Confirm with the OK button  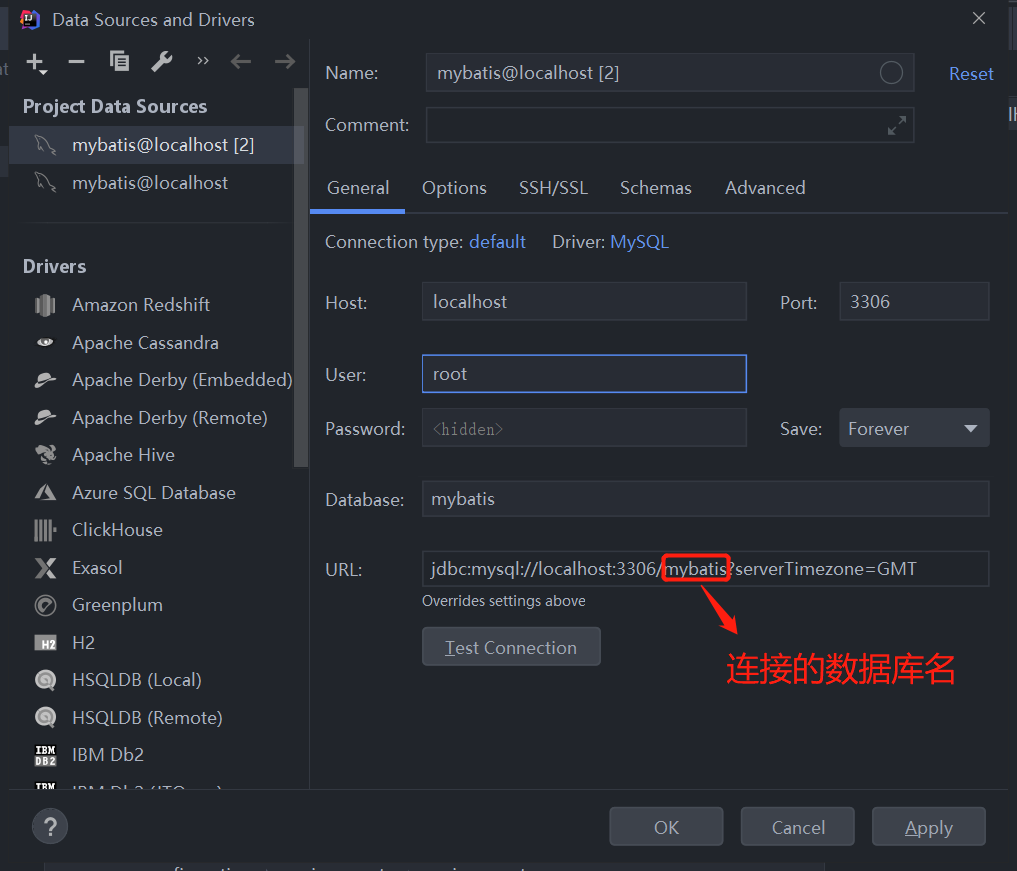(666, 827)
